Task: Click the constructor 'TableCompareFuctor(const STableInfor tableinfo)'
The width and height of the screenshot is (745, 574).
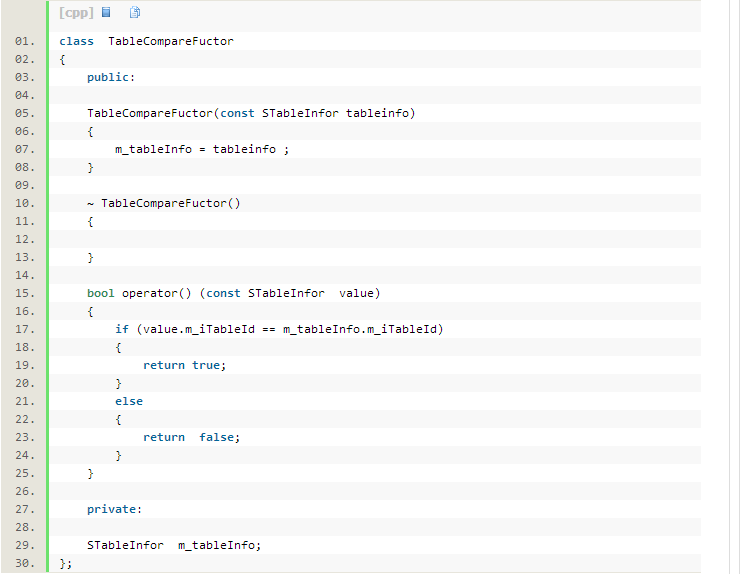Action: pyautogui.click(x=251, y=114)
